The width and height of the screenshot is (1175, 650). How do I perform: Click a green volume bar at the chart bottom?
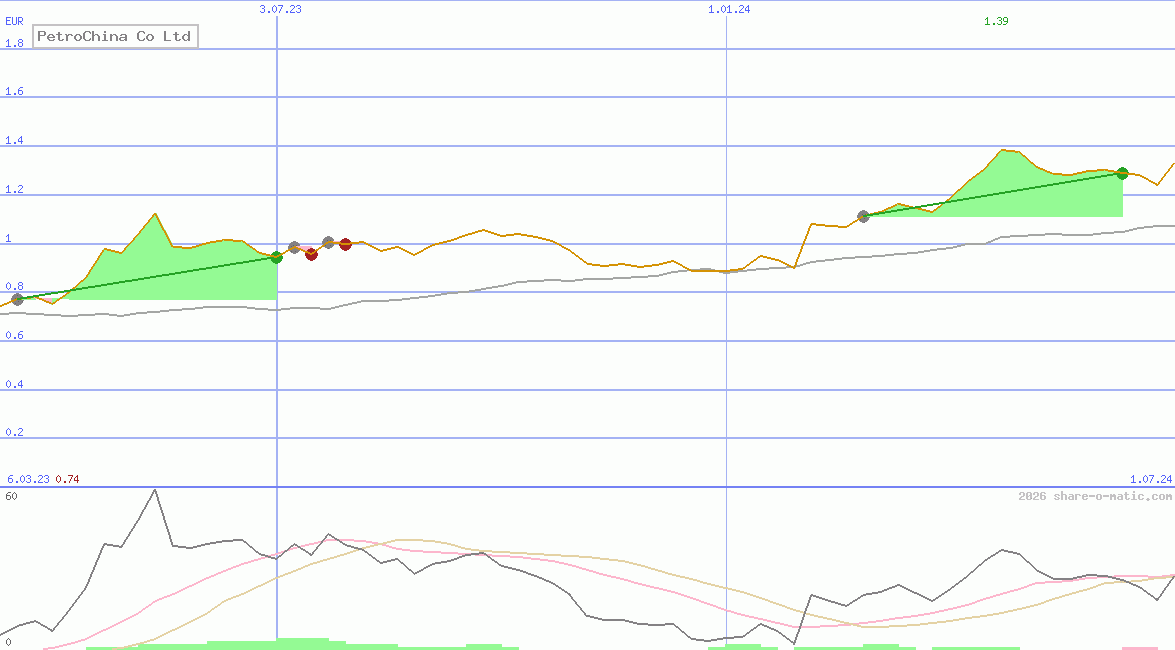[x=300, y=644]
